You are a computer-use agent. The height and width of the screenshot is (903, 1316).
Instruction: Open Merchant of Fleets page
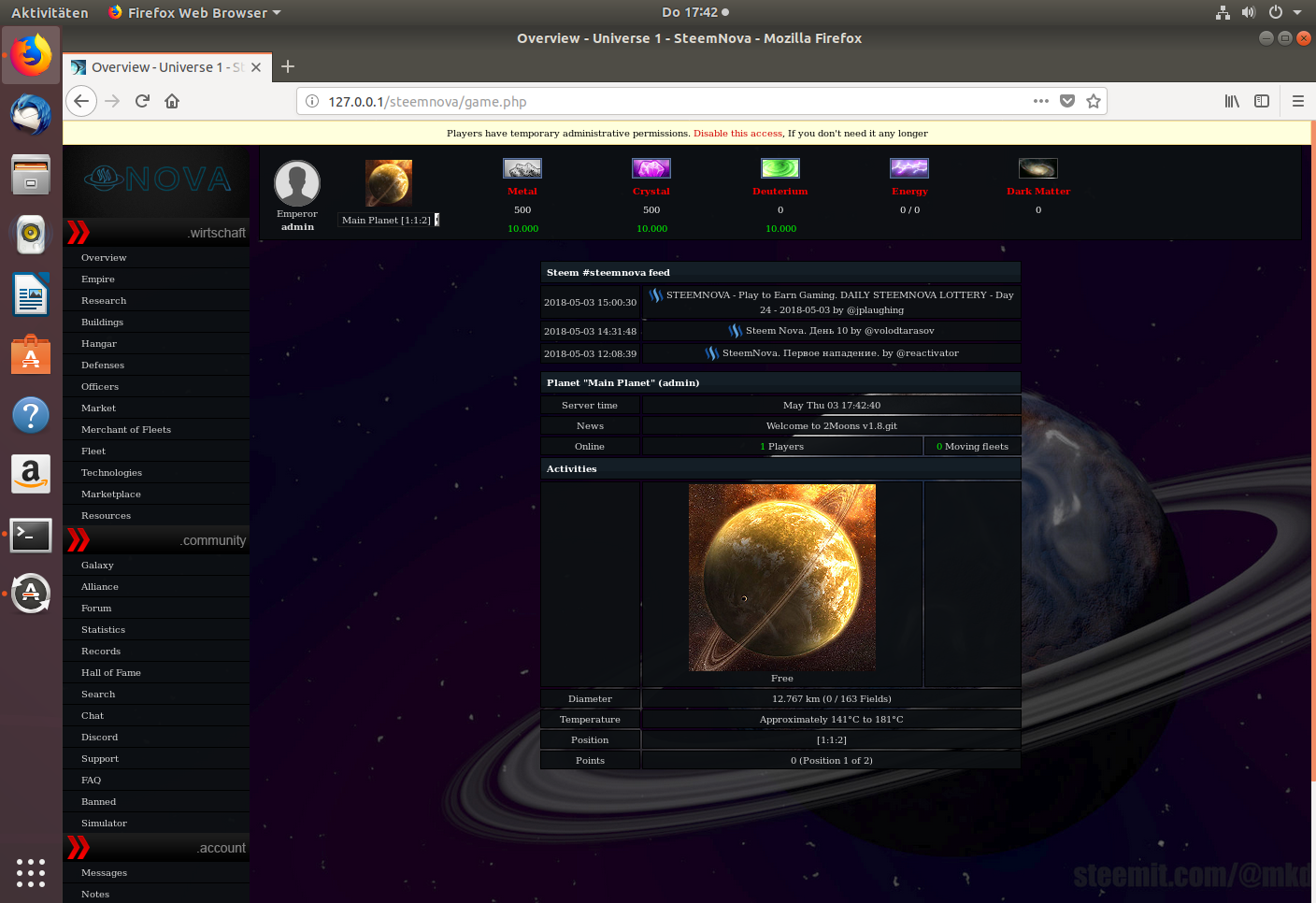point(126,429)
